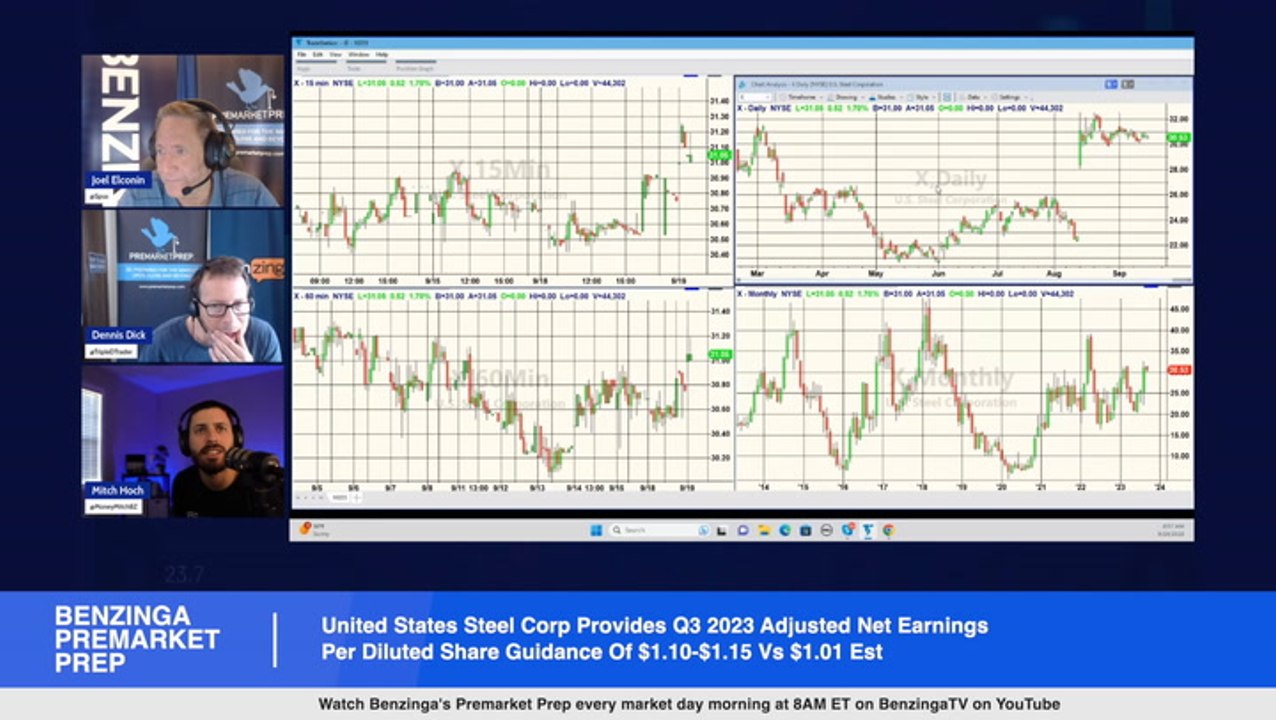Select Joel Elconin's video thumbnail
Screen dimensions: 1276x720
[183, 131]
